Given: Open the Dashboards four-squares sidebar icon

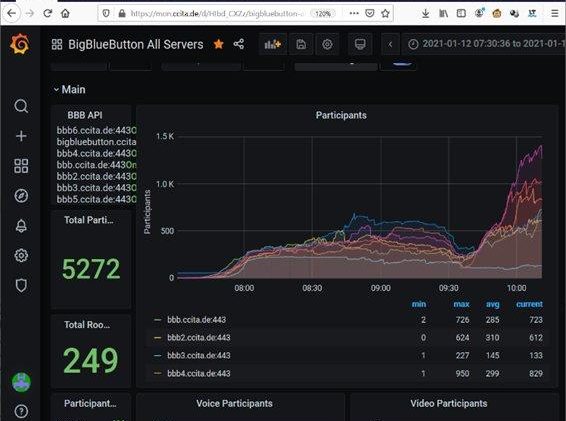Looking at the screenshot, I should click(21, 166).
